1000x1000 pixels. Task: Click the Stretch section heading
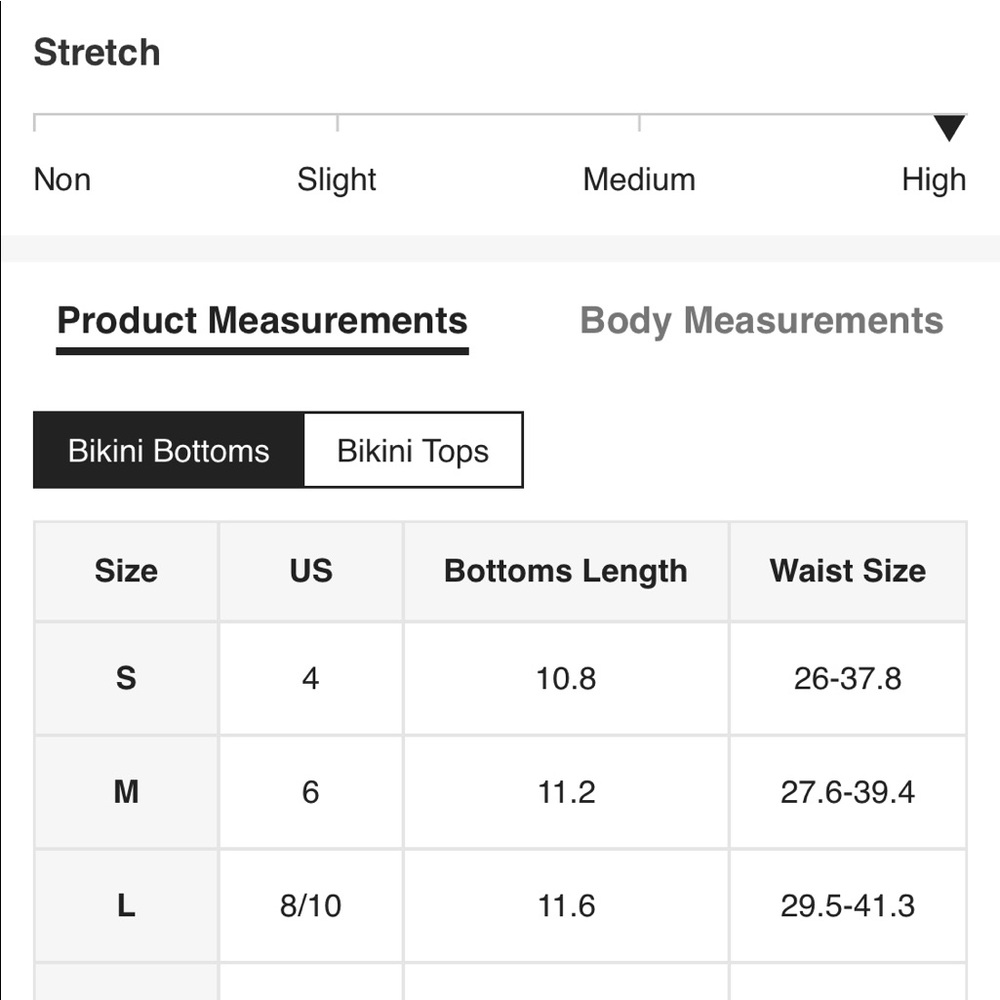point(97,52)
